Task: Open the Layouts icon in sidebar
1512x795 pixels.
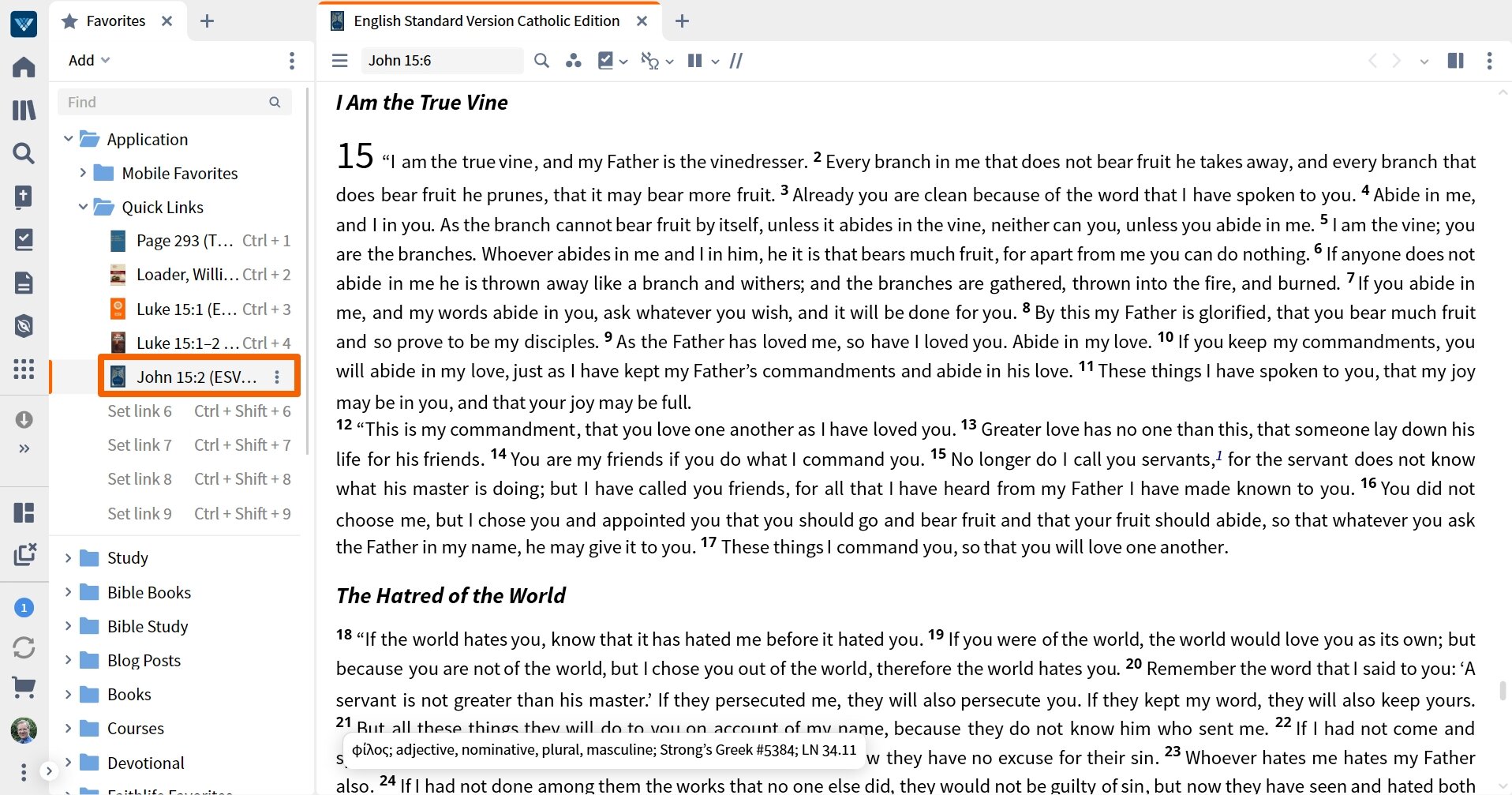Action: pos(24,513)
